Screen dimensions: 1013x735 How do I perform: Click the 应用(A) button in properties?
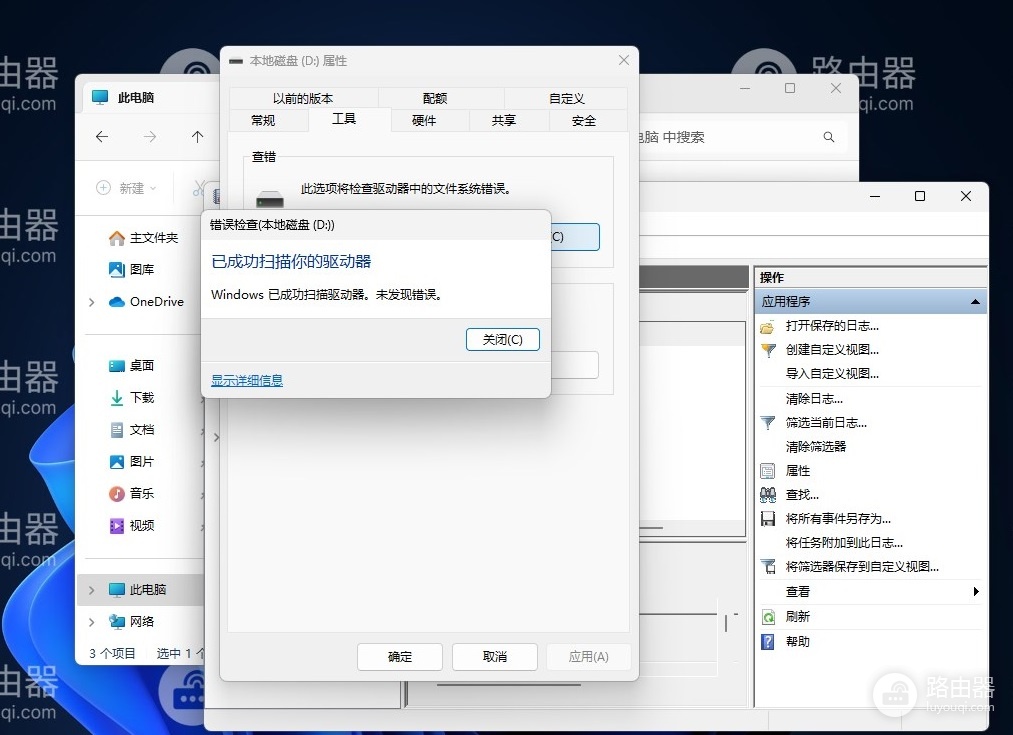click(589, 657)
